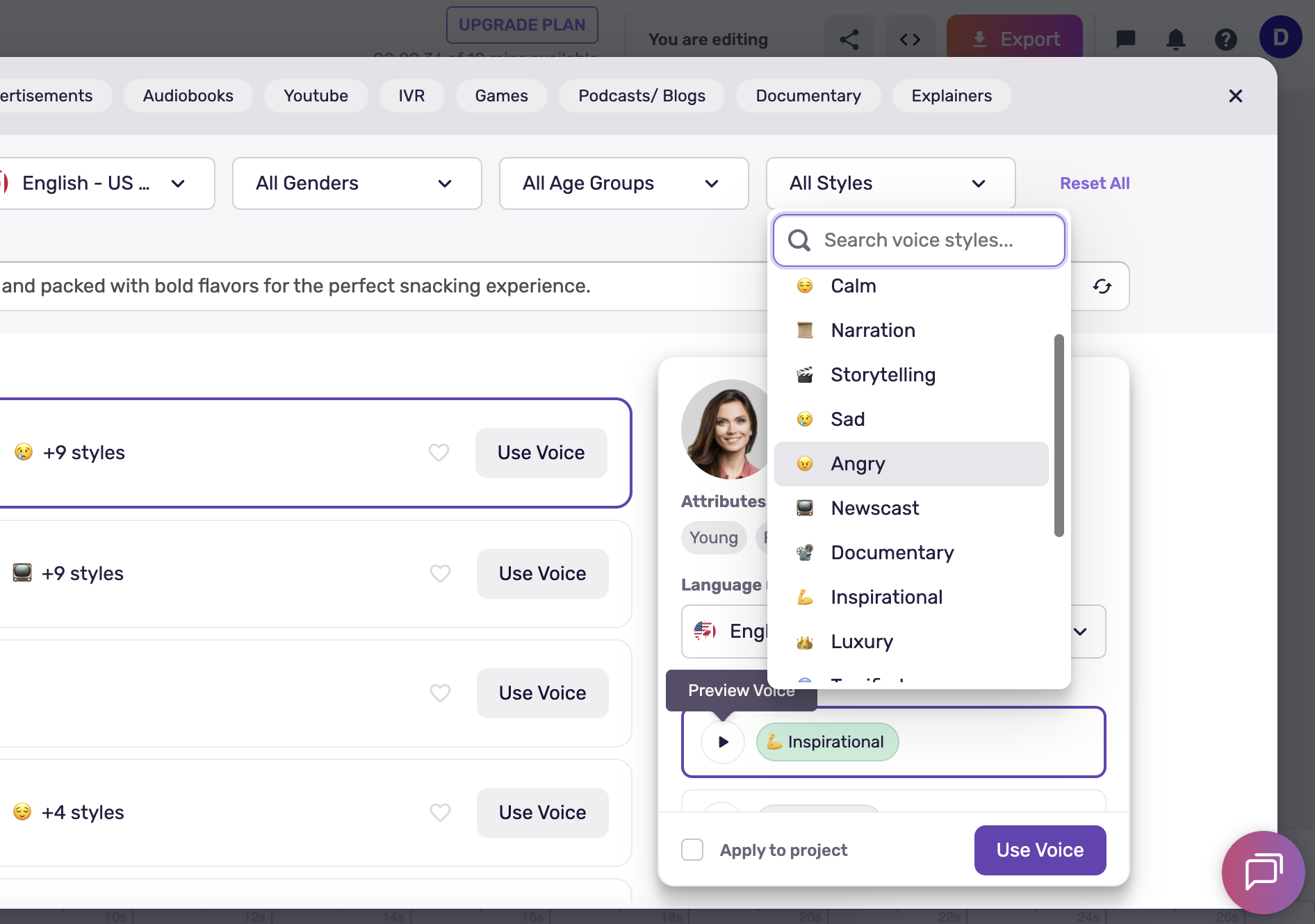Favorite the first voice with heart icon

(439, 453)
